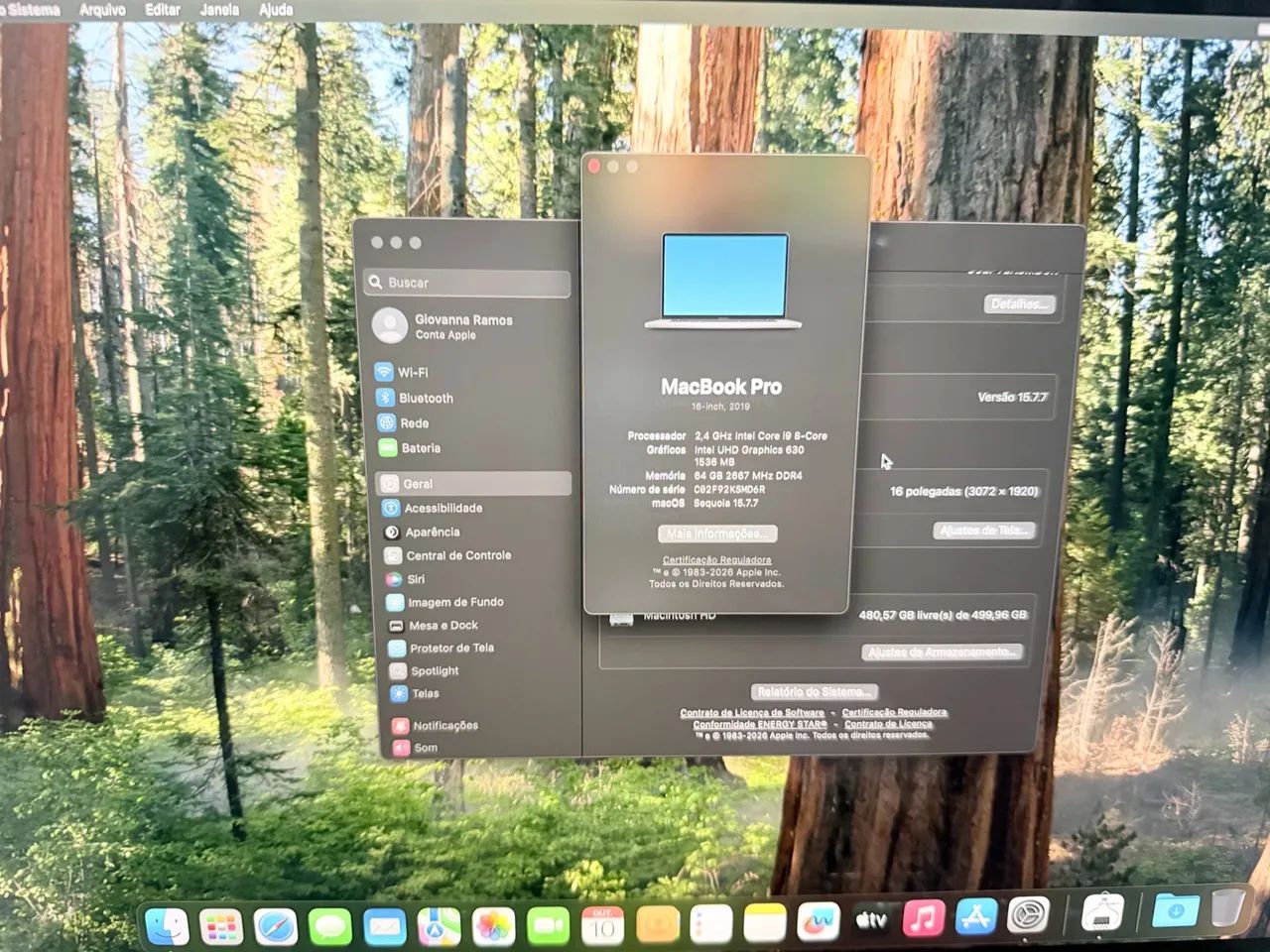The image size is (1270, 952).
Task: Click Relatório do Sistema button
Action: [815, 692]
